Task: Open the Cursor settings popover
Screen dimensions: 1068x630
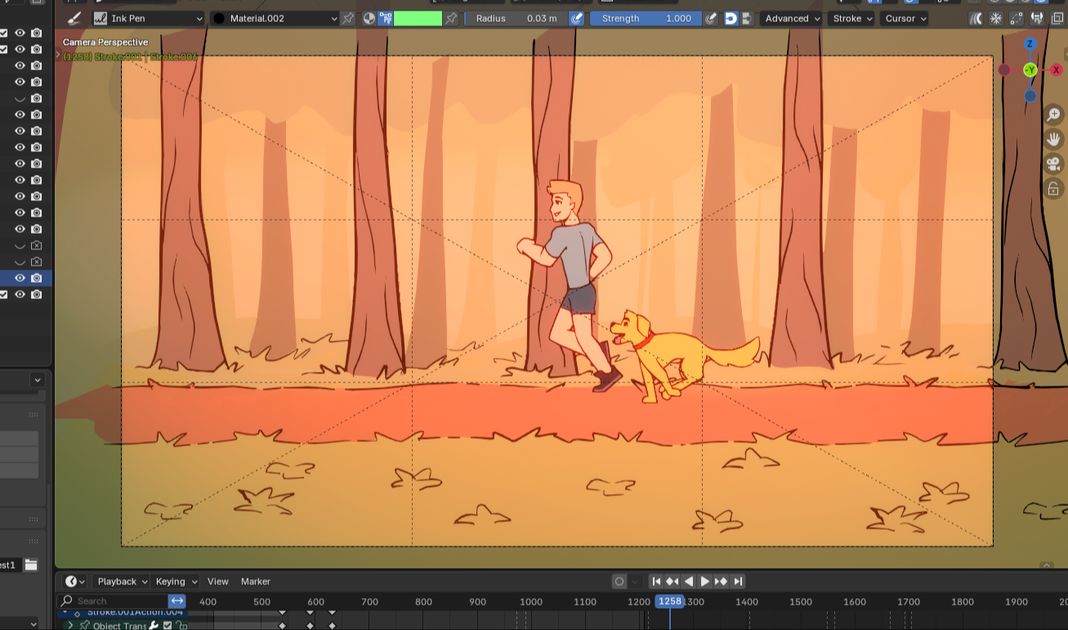Action: coord(905,18)
